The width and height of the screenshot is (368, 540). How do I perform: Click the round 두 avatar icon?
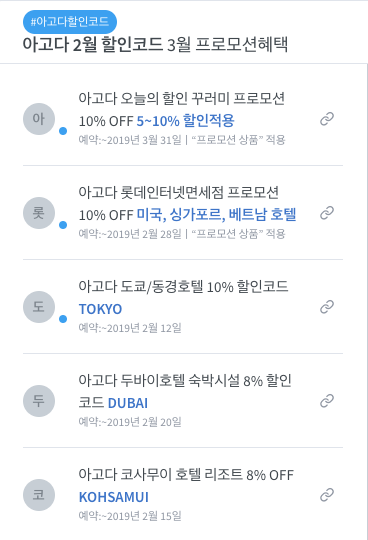tap(39, 401)
